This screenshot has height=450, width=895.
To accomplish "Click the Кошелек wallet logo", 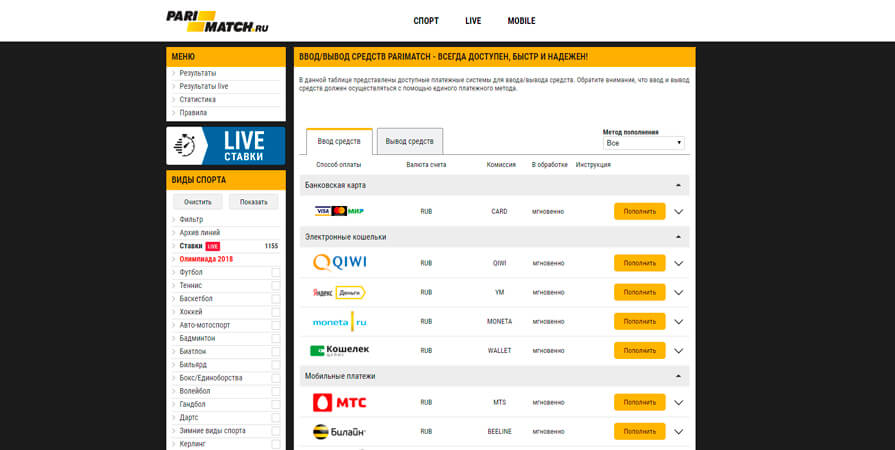I will pos(340,350).
